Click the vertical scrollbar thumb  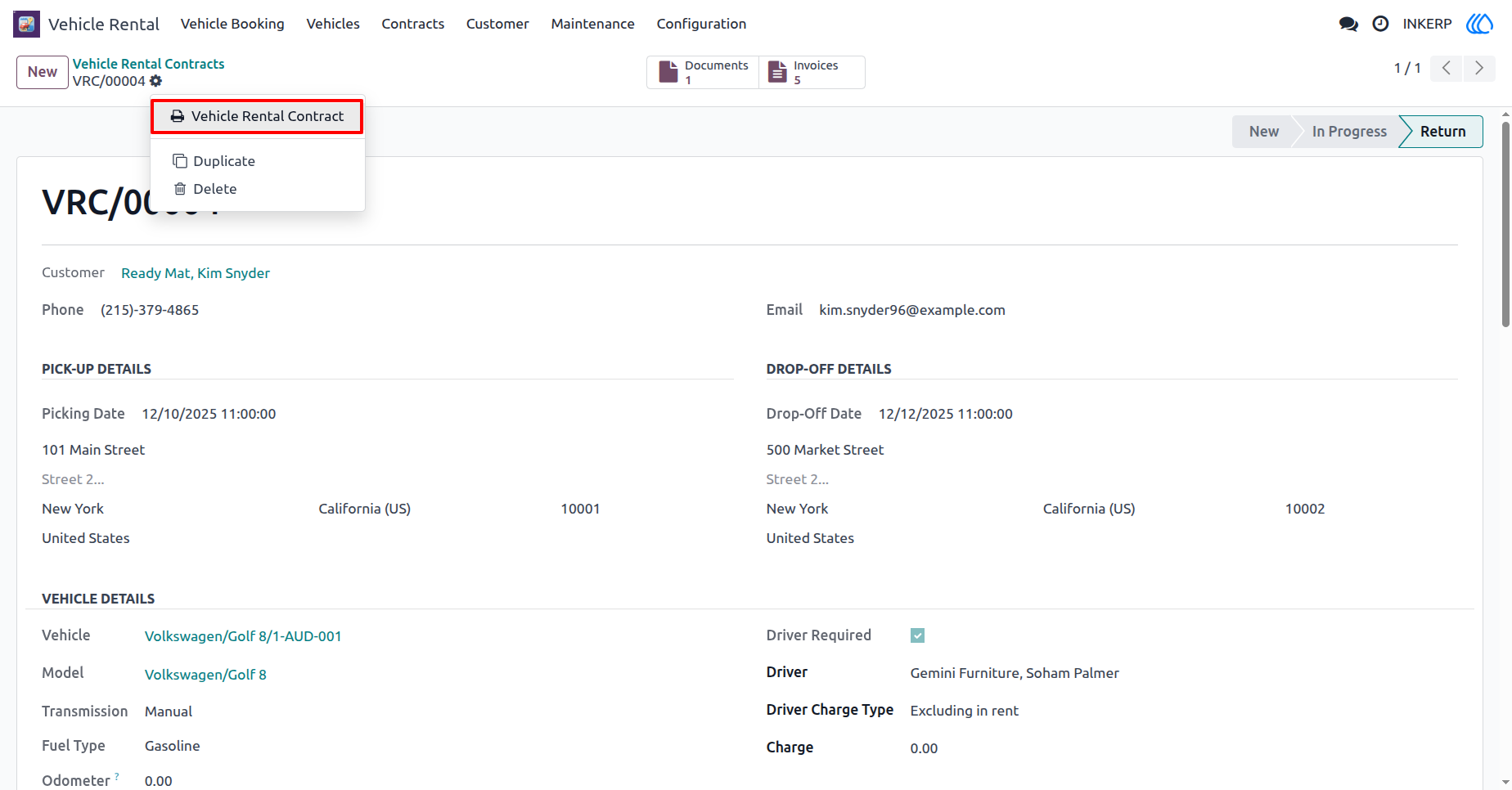coord(1505,225)
